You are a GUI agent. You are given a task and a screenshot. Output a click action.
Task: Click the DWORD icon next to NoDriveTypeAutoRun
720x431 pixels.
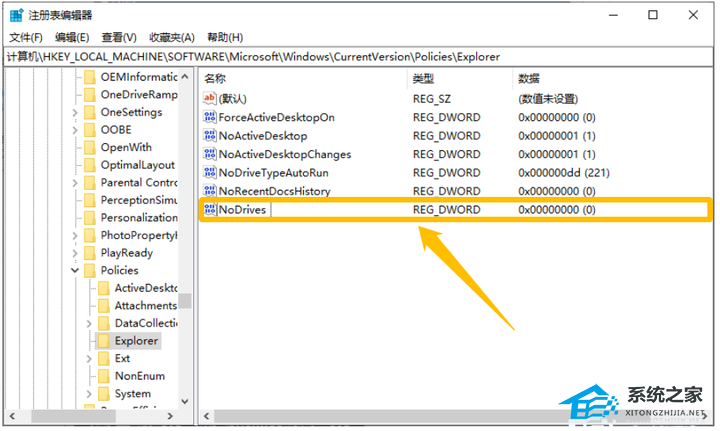point(210,173)
